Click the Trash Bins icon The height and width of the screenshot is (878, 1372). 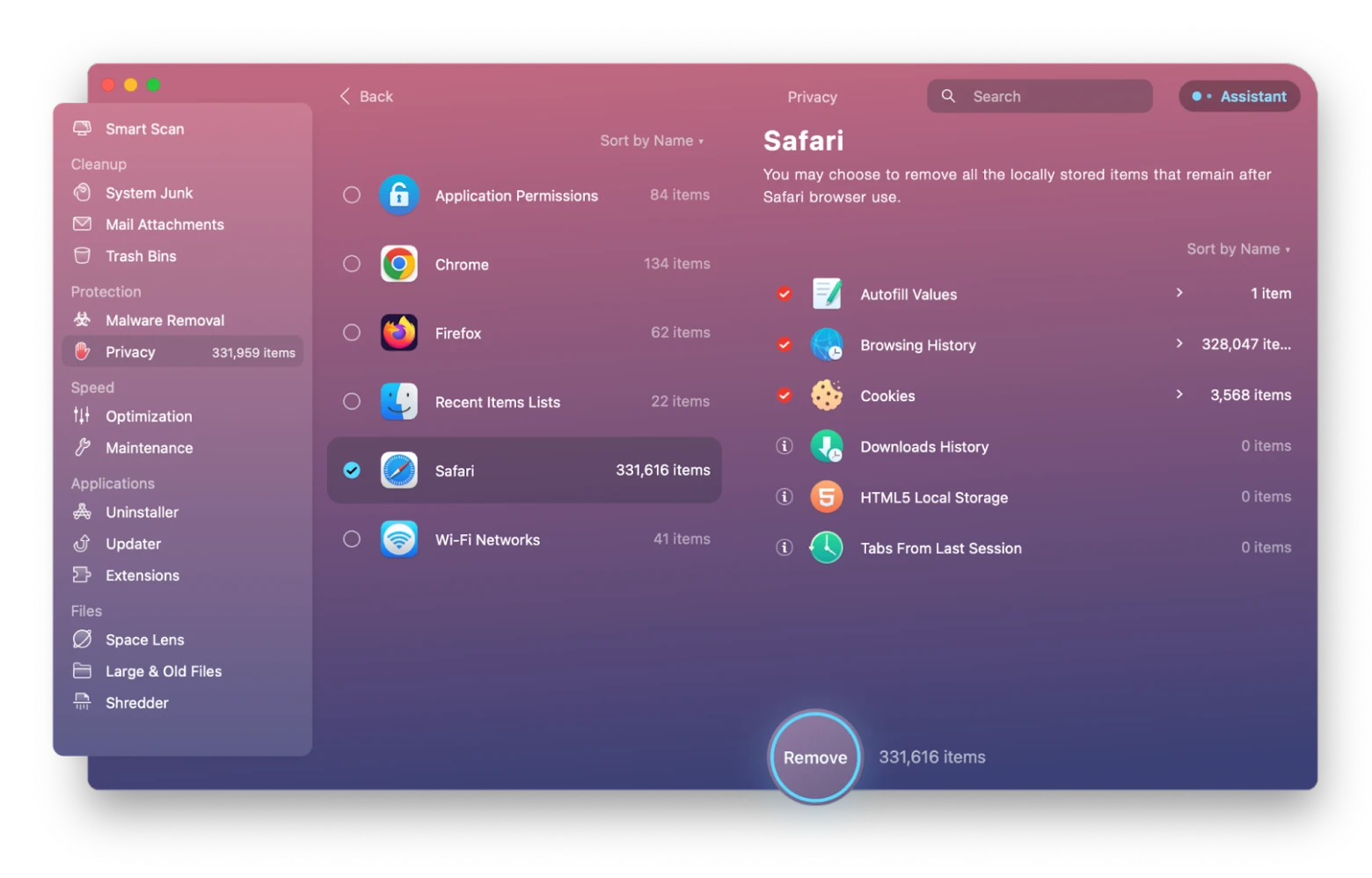point(82,256)
